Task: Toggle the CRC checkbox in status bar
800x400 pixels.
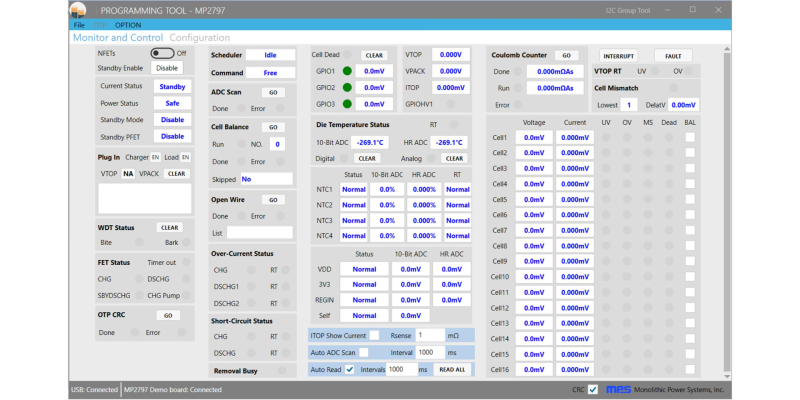Action: point(592,390)
